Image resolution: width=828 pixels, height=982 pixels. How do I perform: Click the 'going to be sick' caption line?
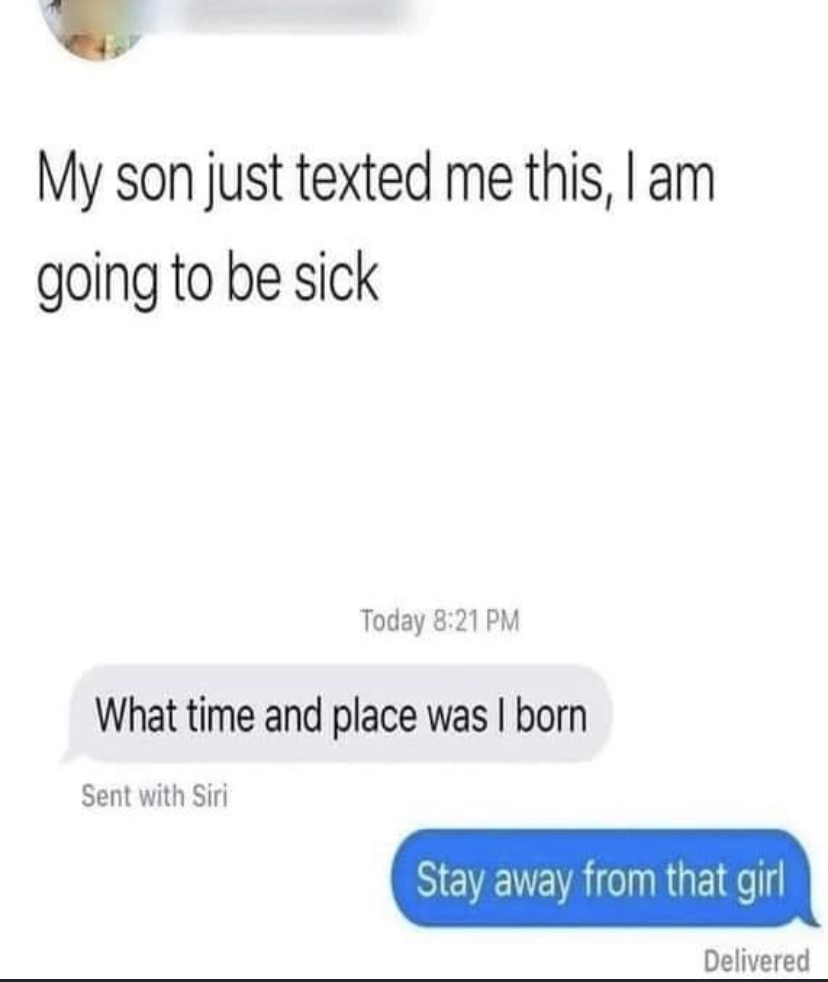[207, 279]
